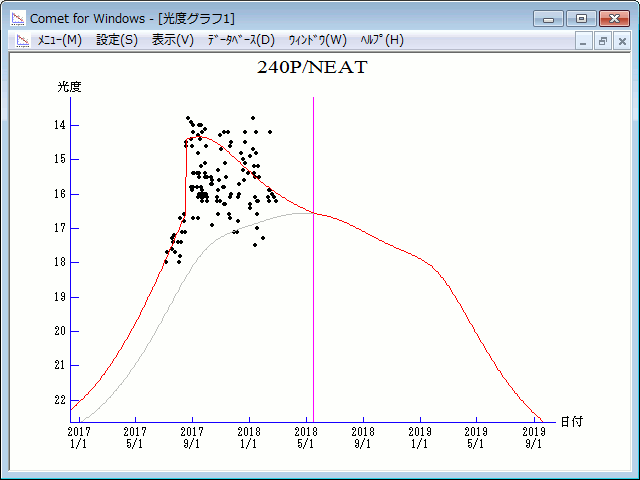Show the ｳｨﾝﾄﾞｳ(W) window menu
The width and height of the screenshot is (640, 480).
coord(316,40)
